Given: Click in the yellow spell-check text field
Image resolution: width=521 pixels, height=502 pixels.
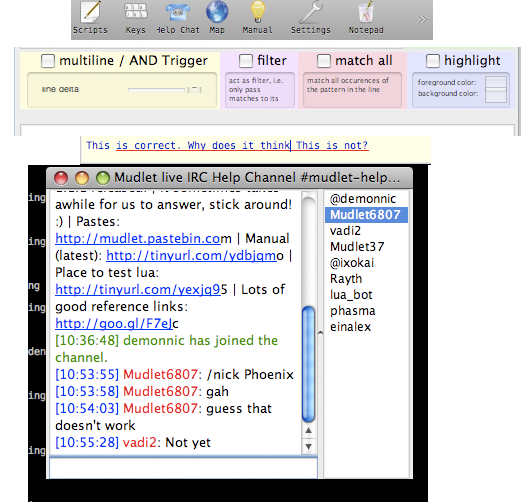Looking at the screenshot, I should point(256,149).
